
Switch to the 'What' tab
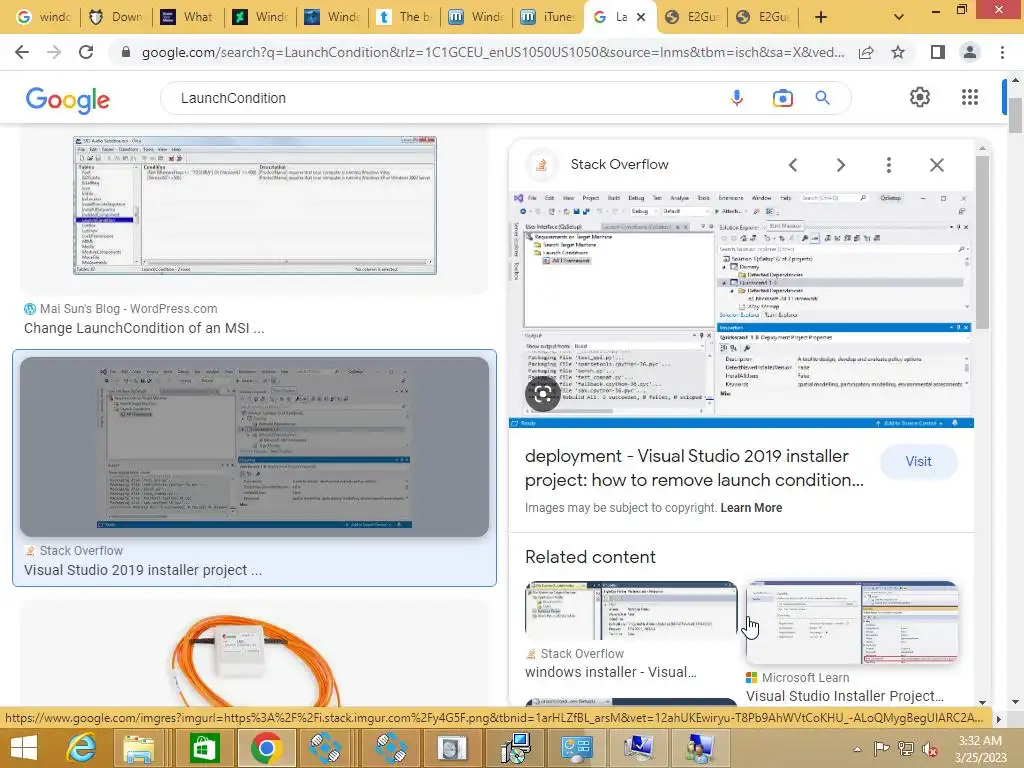(188, 17)
